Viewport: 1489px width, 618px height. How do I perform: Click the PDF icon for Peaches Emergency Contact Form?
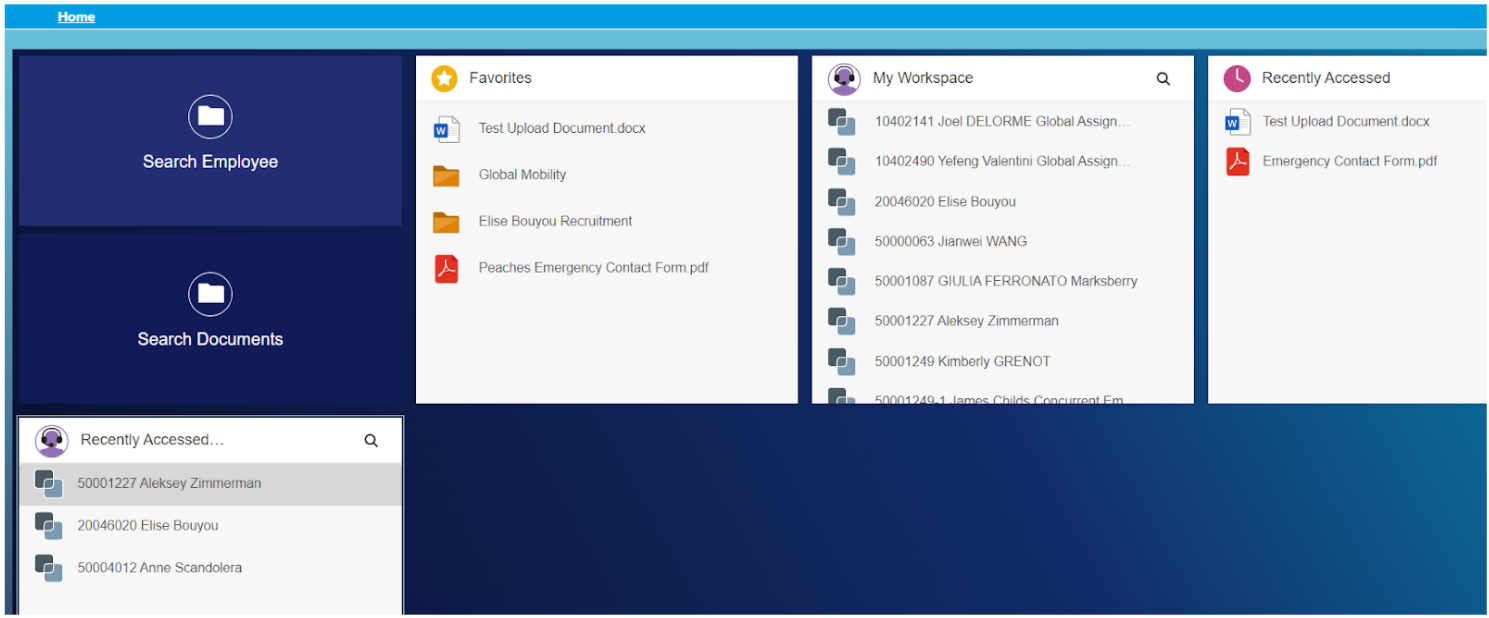[446, 268]
